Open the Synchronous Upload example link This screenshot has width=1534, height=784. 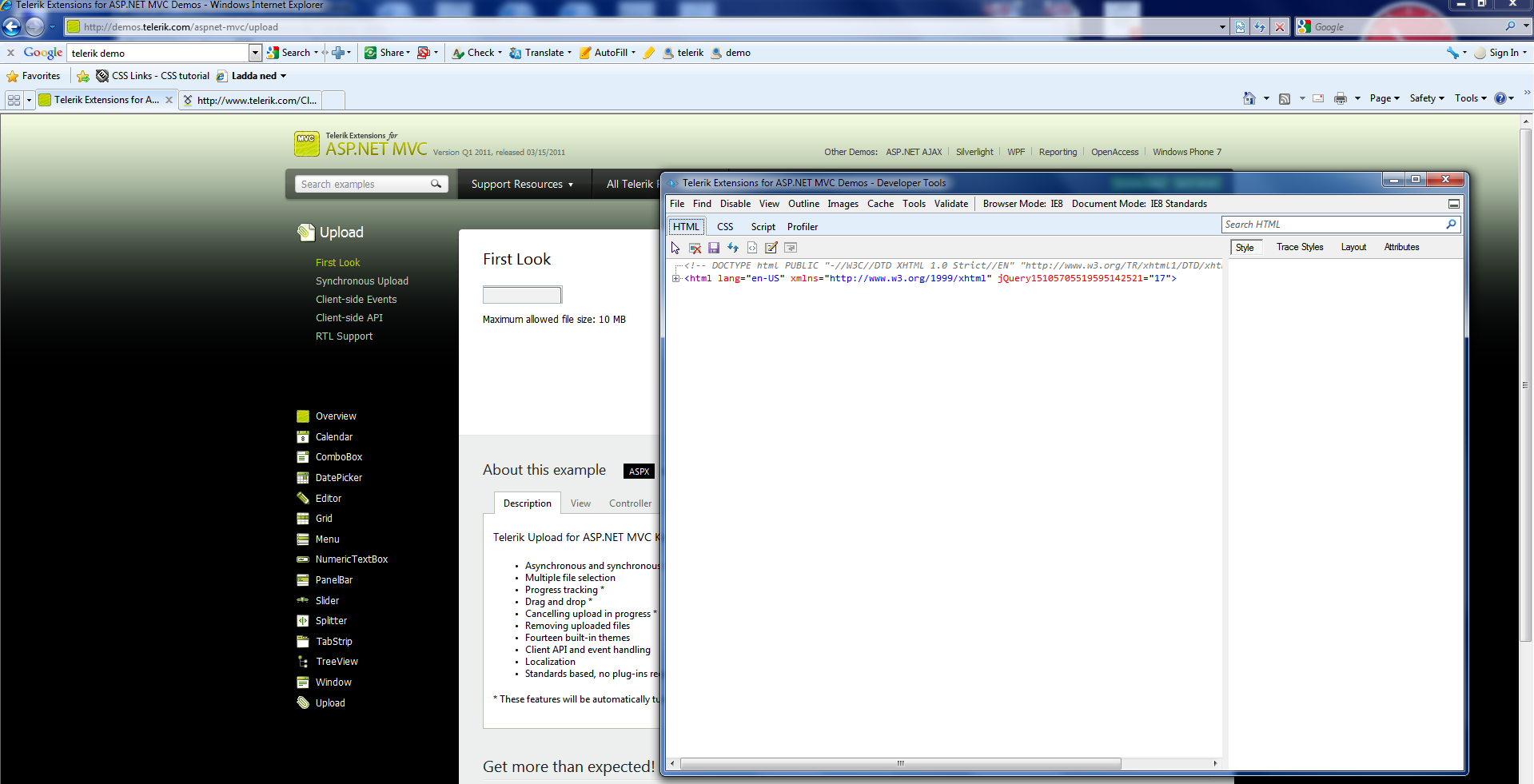click(x=362, y=281)
